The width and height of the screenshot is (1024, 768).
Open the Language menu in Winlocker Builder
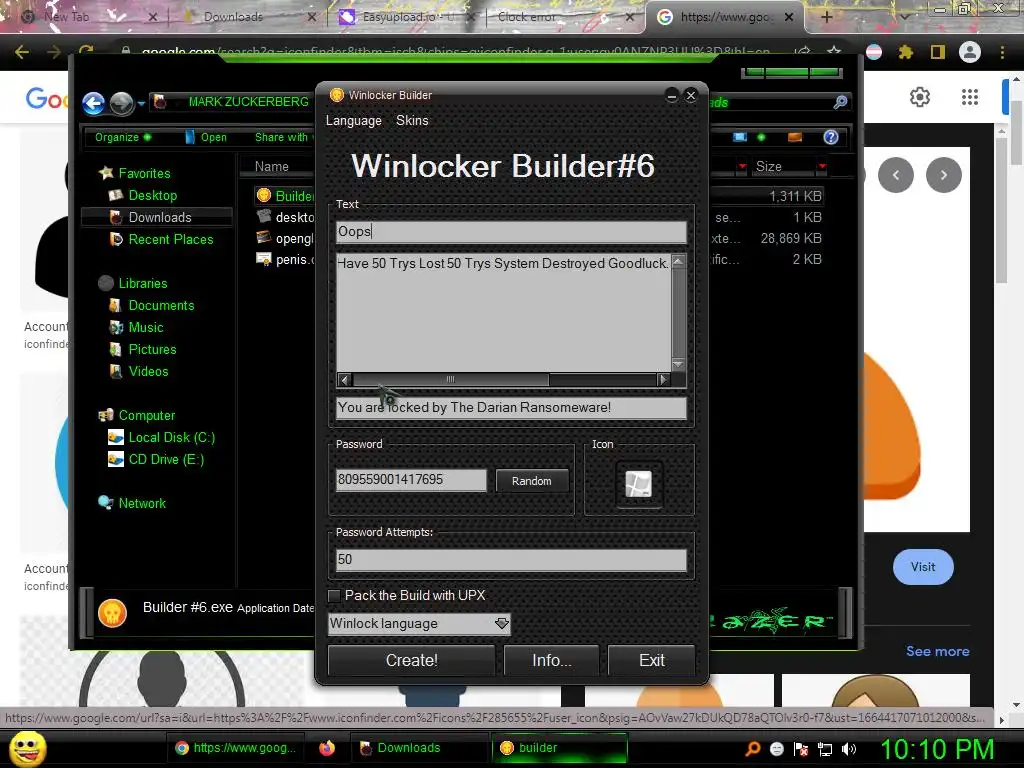353,121
